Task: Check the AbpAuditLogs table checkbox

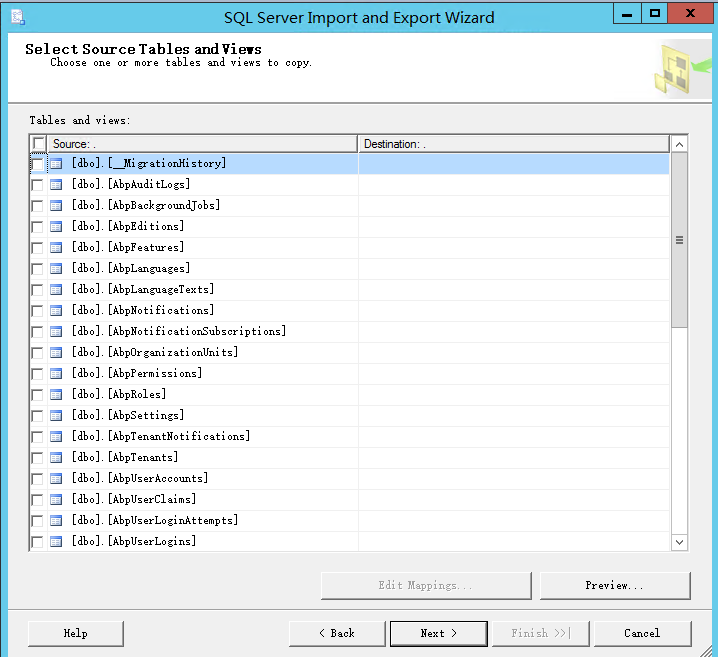Action: pyautogui.click(x=37, y=185)
